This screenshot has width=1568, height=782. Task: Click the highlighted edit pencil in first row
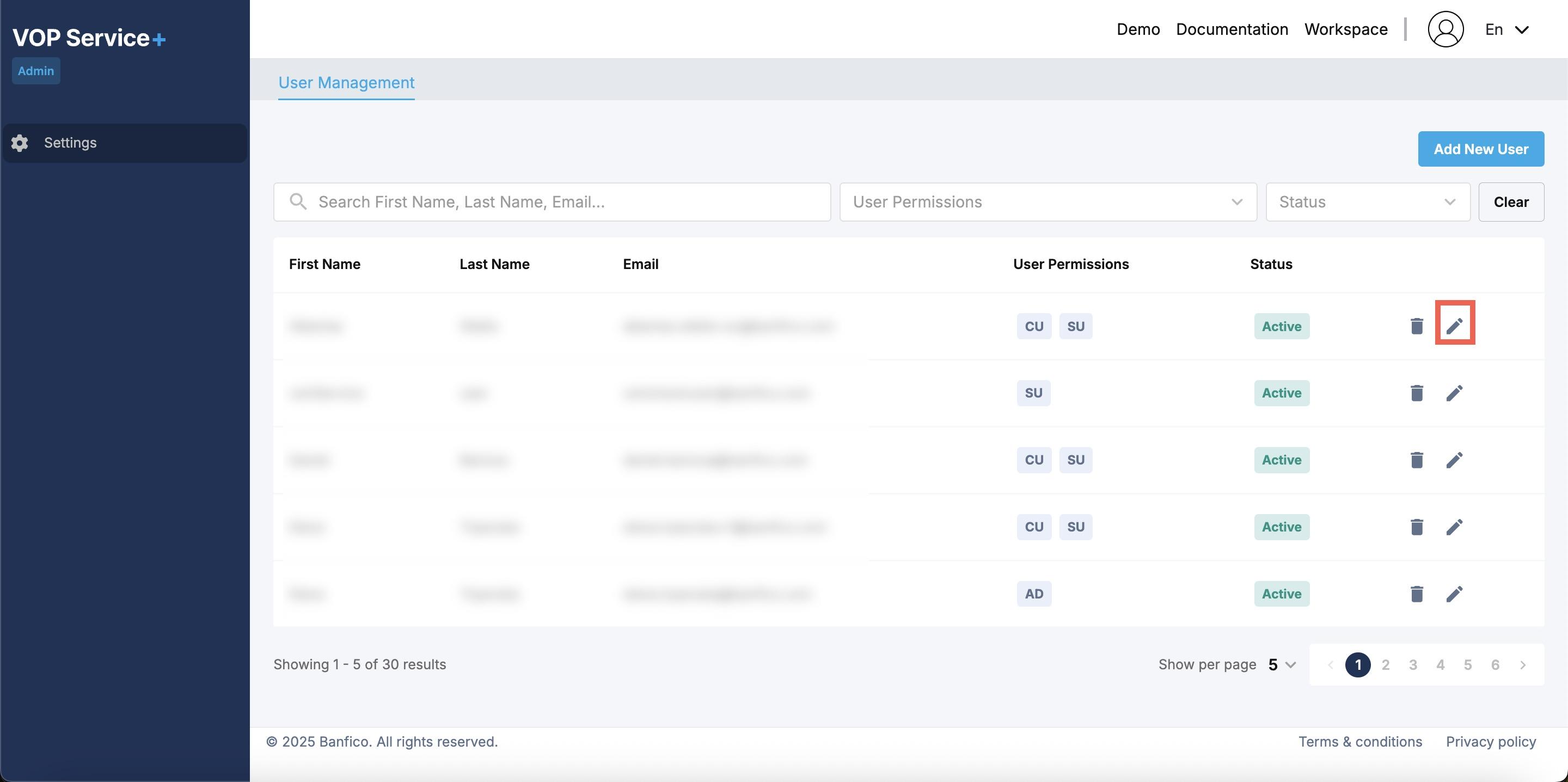pos(1454,326)
